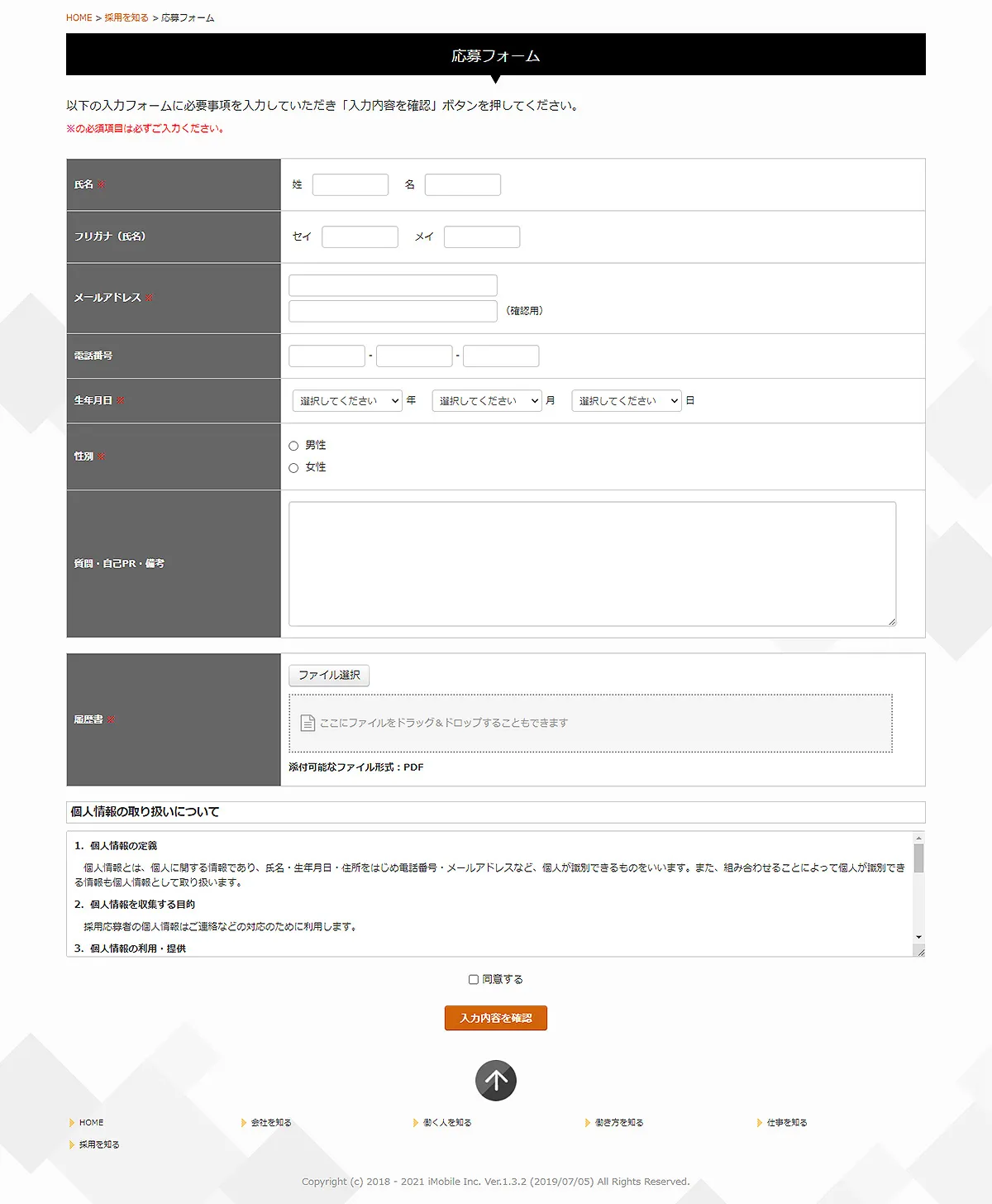Open the 仕事を知る footer link
Viewport: 992px width, 1204px height.
point(787,1122)
